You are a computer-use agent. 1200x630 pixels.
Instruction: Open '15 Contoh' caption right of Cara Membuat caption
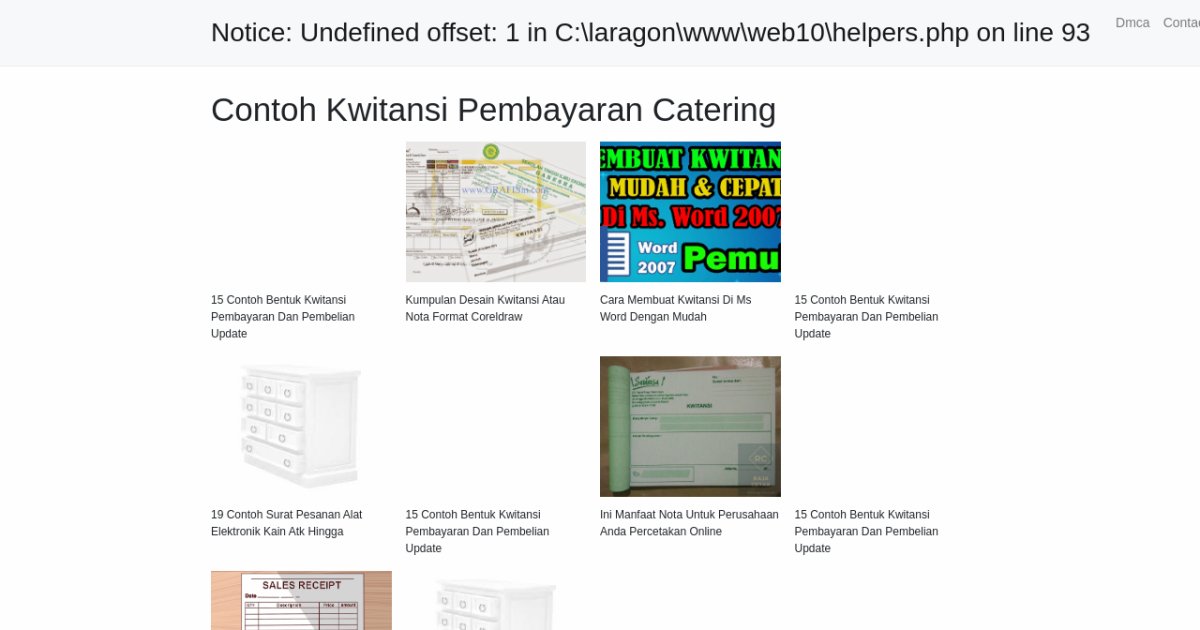(866, 316)
